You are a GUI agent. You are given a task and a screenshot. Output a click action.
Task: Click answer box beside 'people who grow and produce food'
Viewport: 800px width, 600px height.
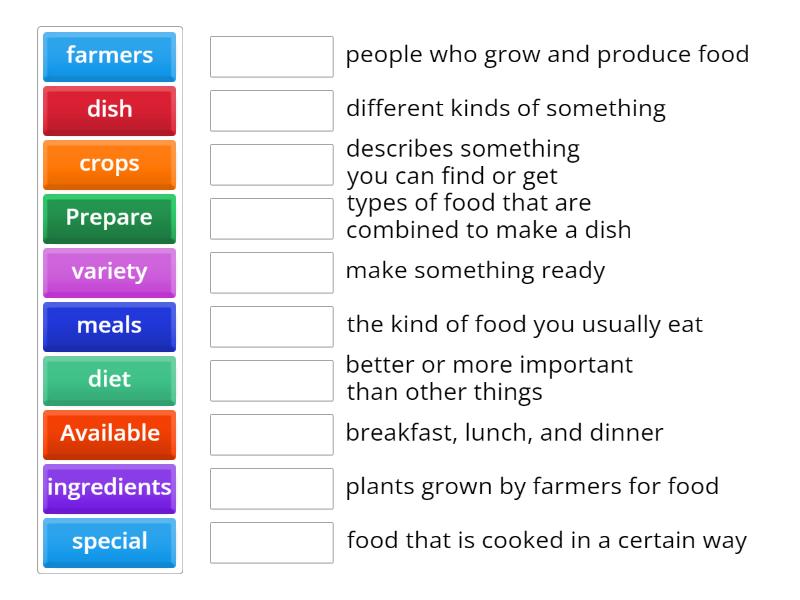tap(271, 56)
